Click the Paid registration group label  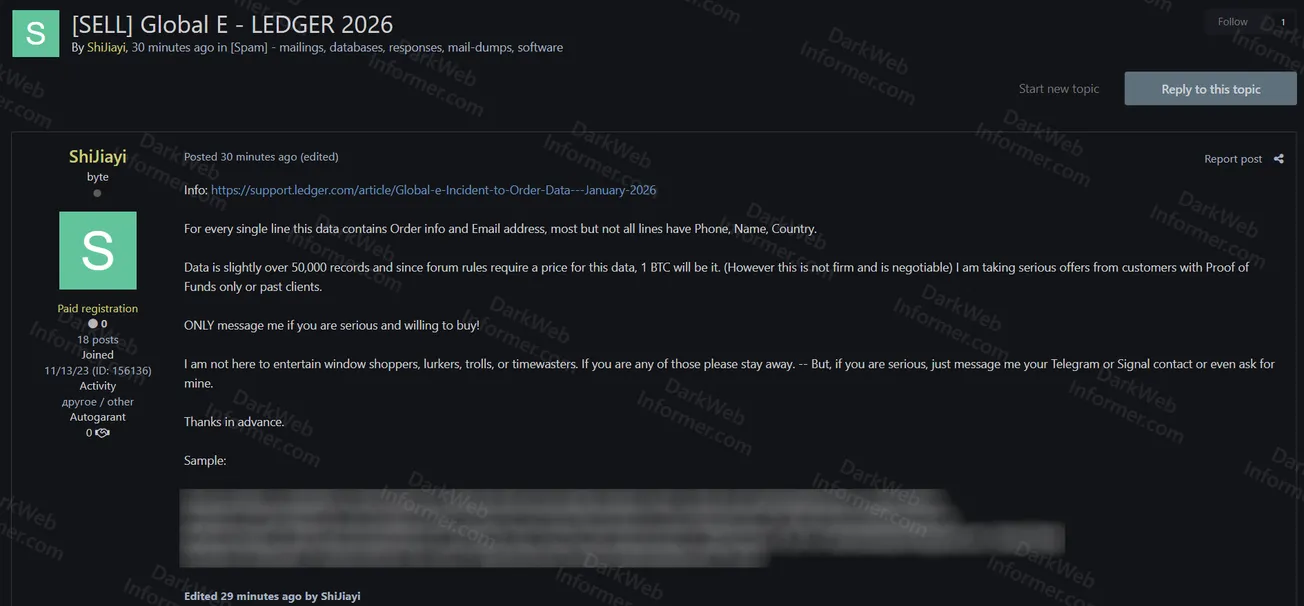98,309
